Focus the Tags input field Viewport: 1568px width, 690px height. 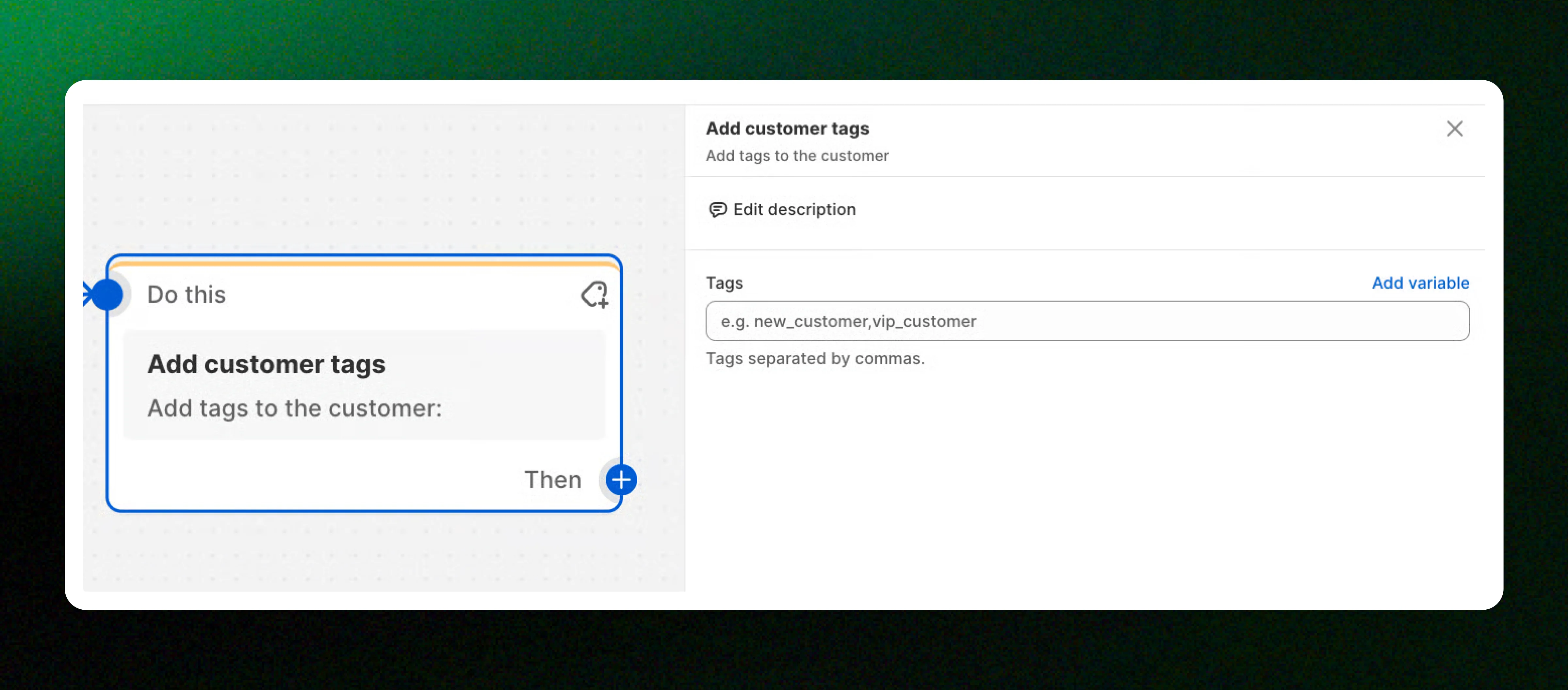[x=1086, y=321]
